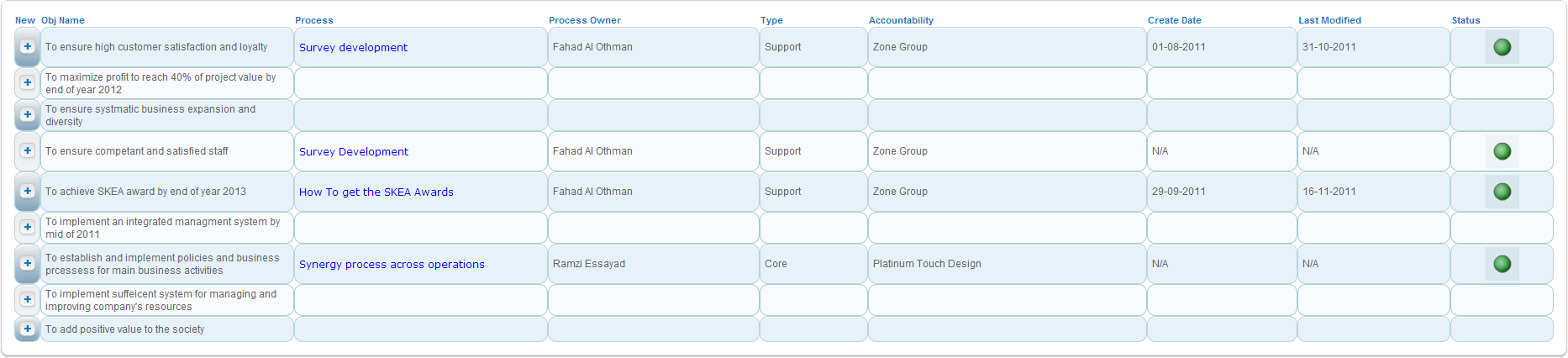Expand the systematic business expansion row
1568x358 pixels.
pyautogui.click(x=28, y=114)
